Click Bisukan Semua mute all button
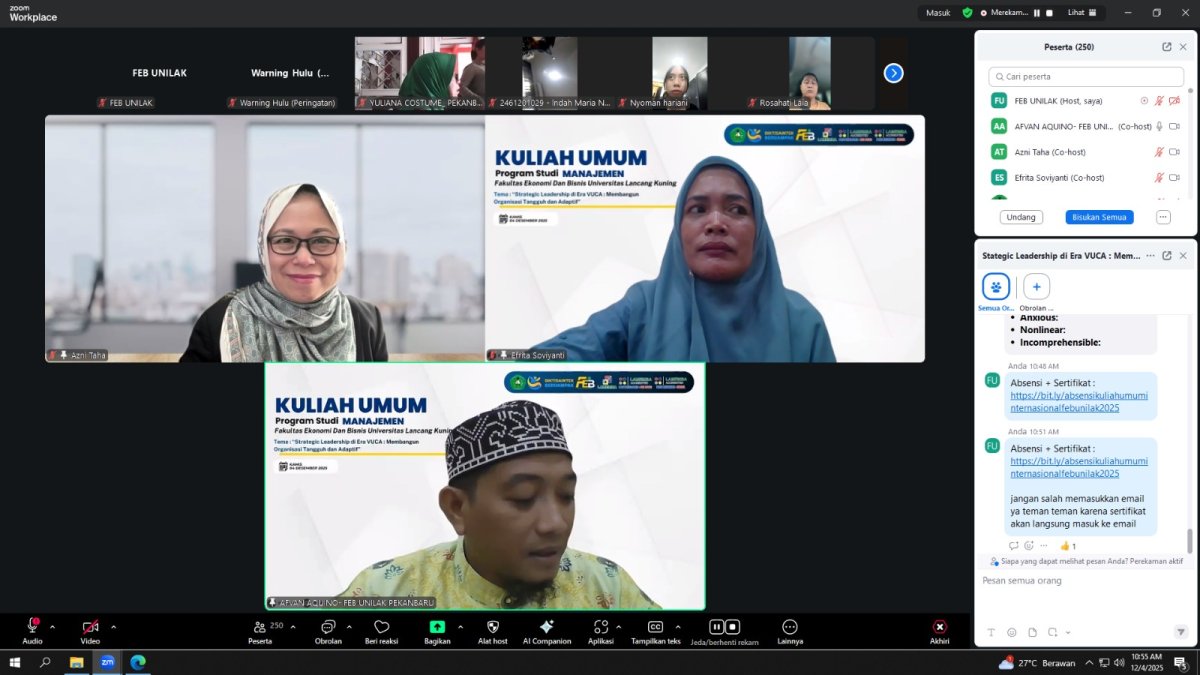The width and height of the screenshot is (1200, 675). [1099, 217]
